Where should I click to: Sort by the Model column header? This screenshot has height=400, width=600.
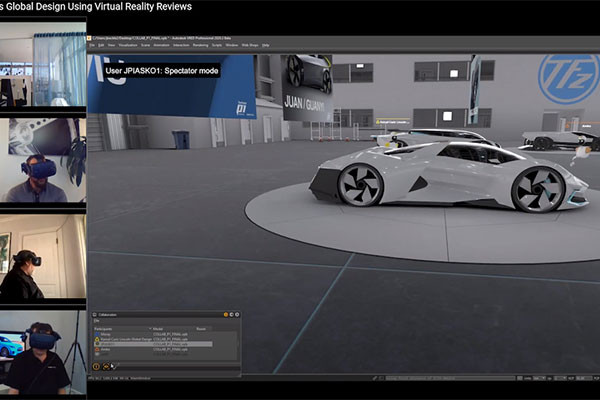(x=158, y=328)
